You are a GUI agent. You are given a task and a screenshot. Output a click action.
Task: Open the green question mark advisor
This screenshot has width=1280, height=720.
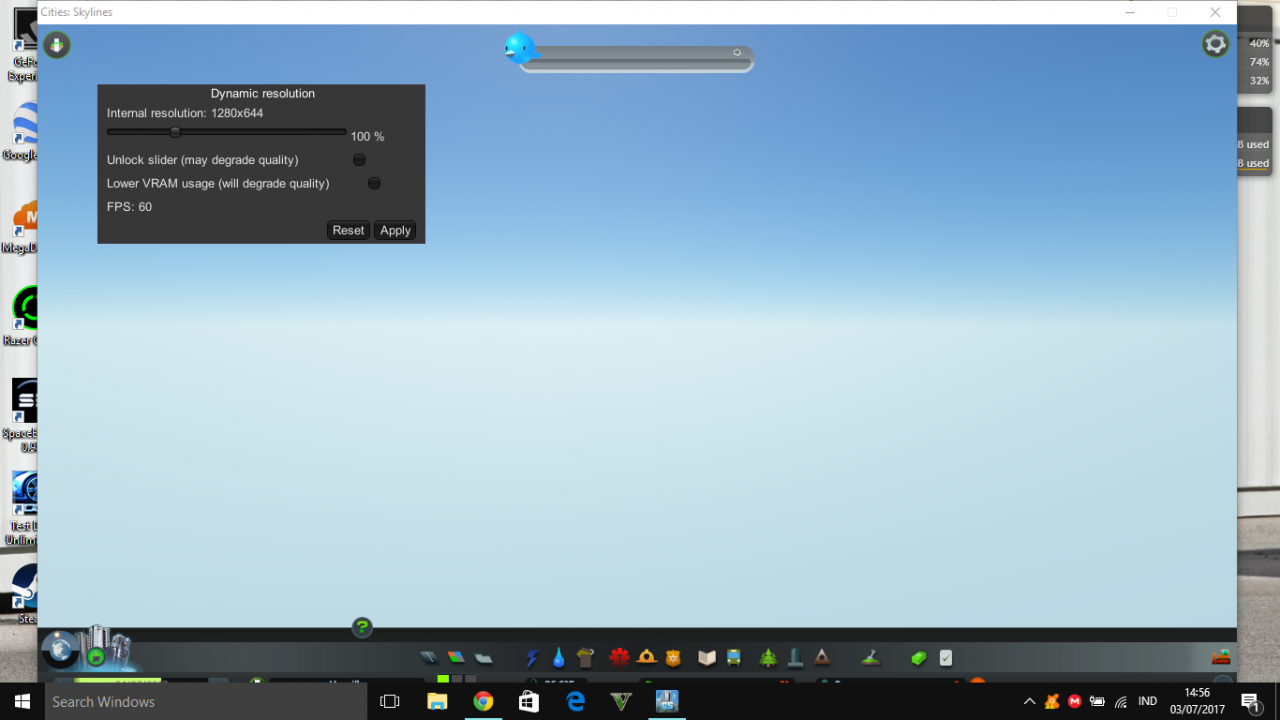[362, 627]
